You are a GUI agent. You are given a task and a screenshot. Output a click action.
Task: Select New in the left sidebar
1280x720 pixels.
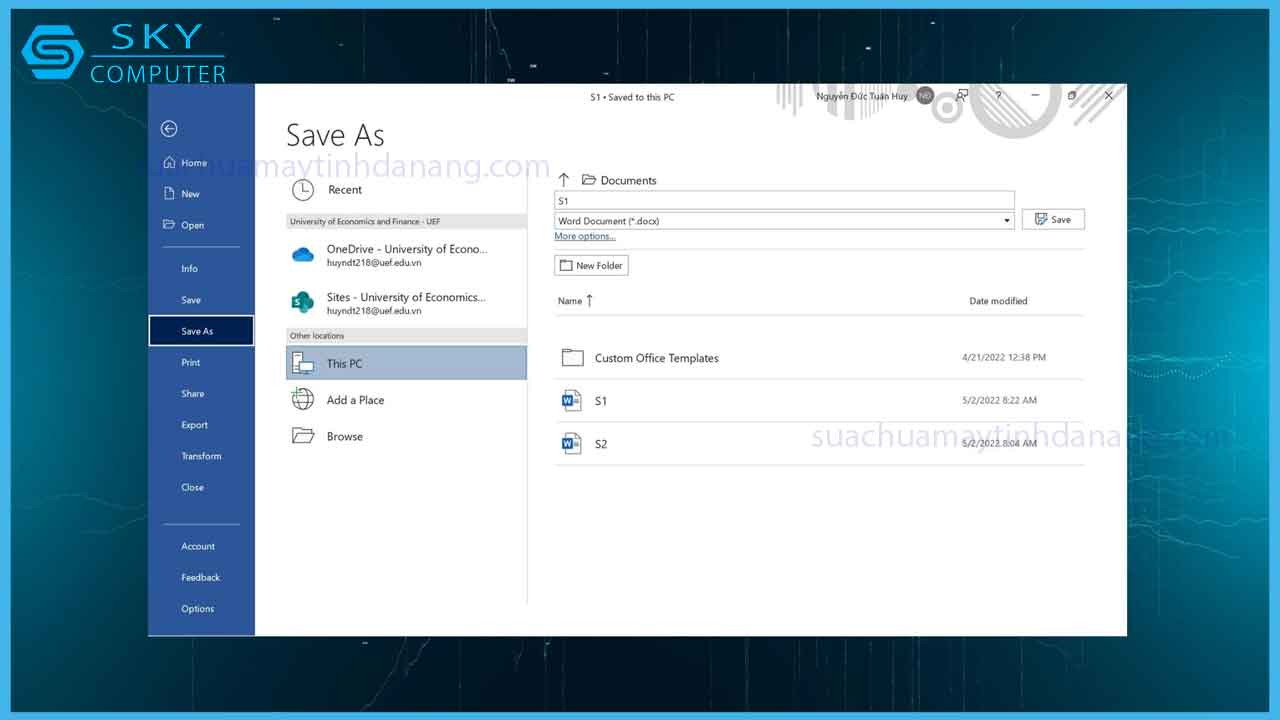(182, 194)
